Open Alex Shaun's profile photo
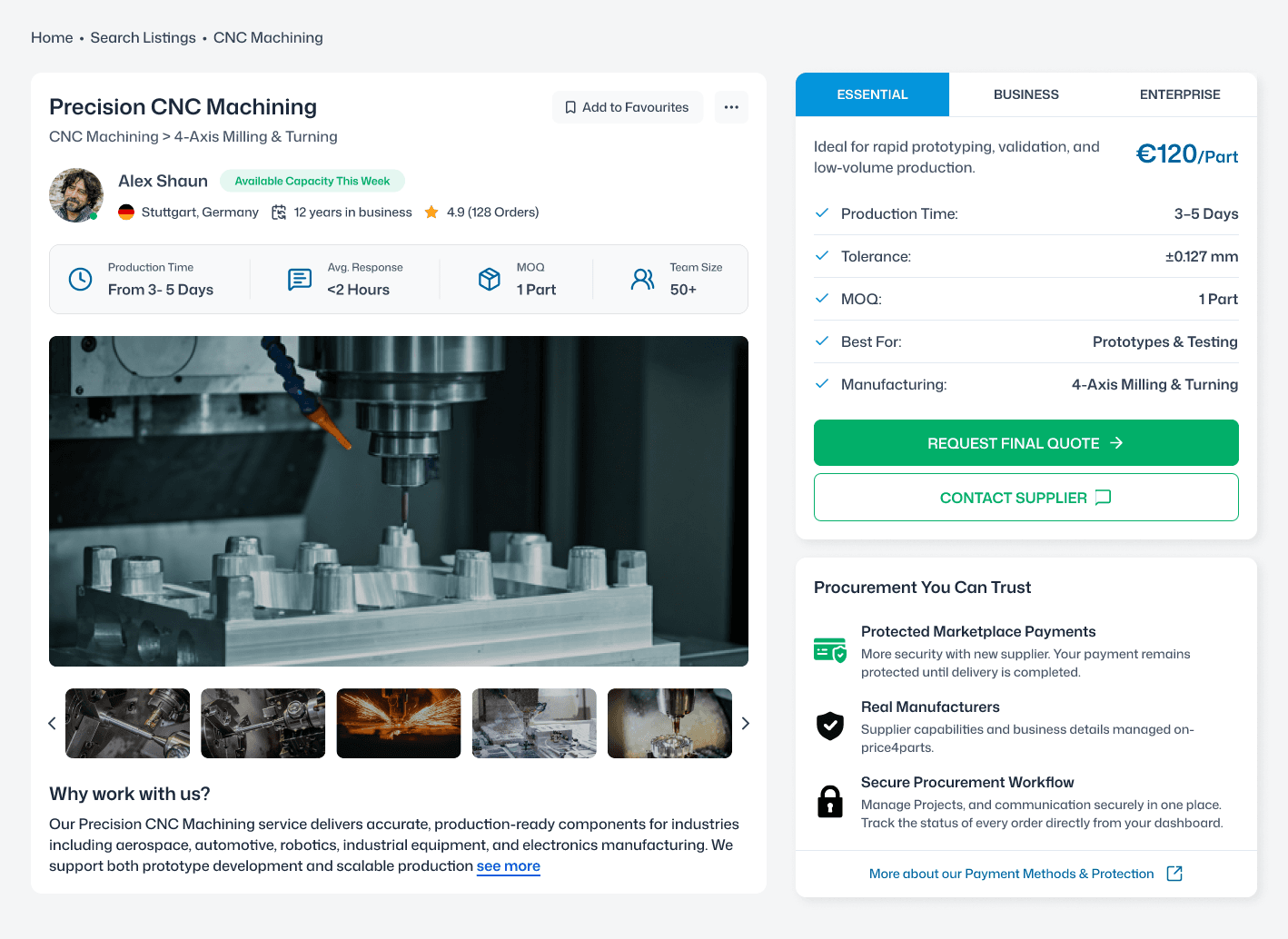1288x939 pixels. point(76,195)
